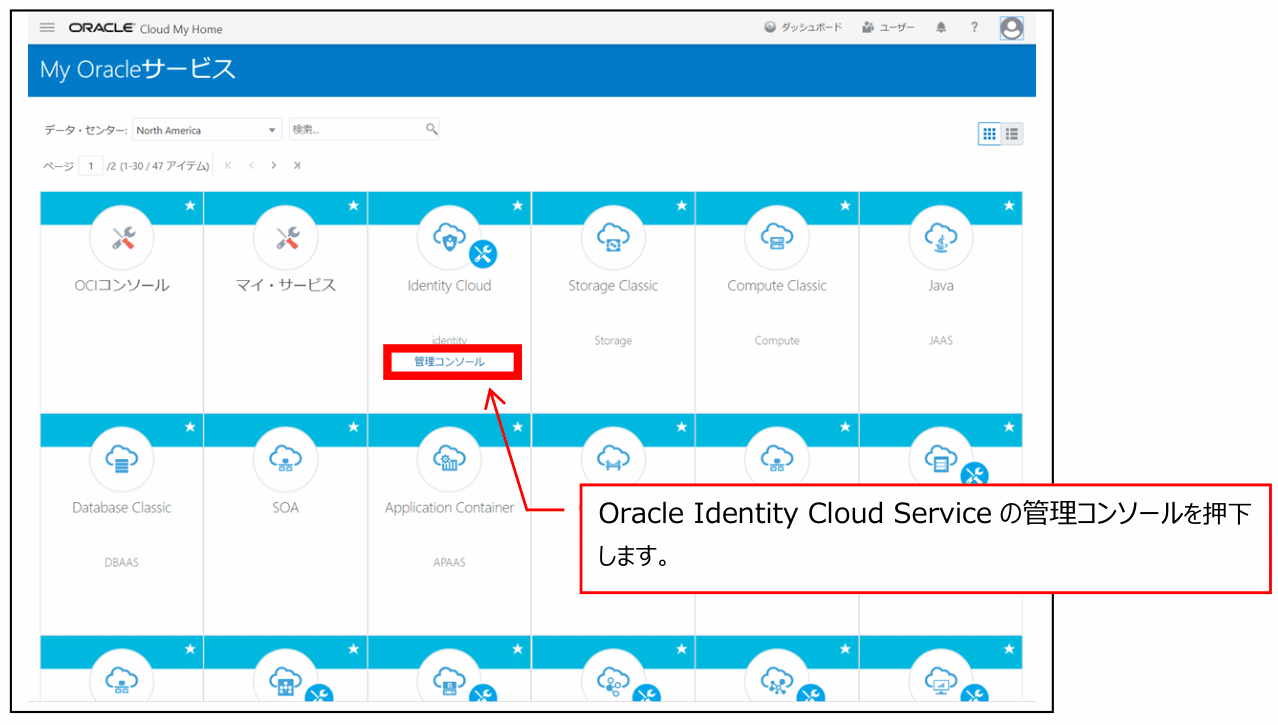Click the wrench badge on Identity Cloud
The width and height of the screenshot is (1278, 725).
click(x=483, y=255)
